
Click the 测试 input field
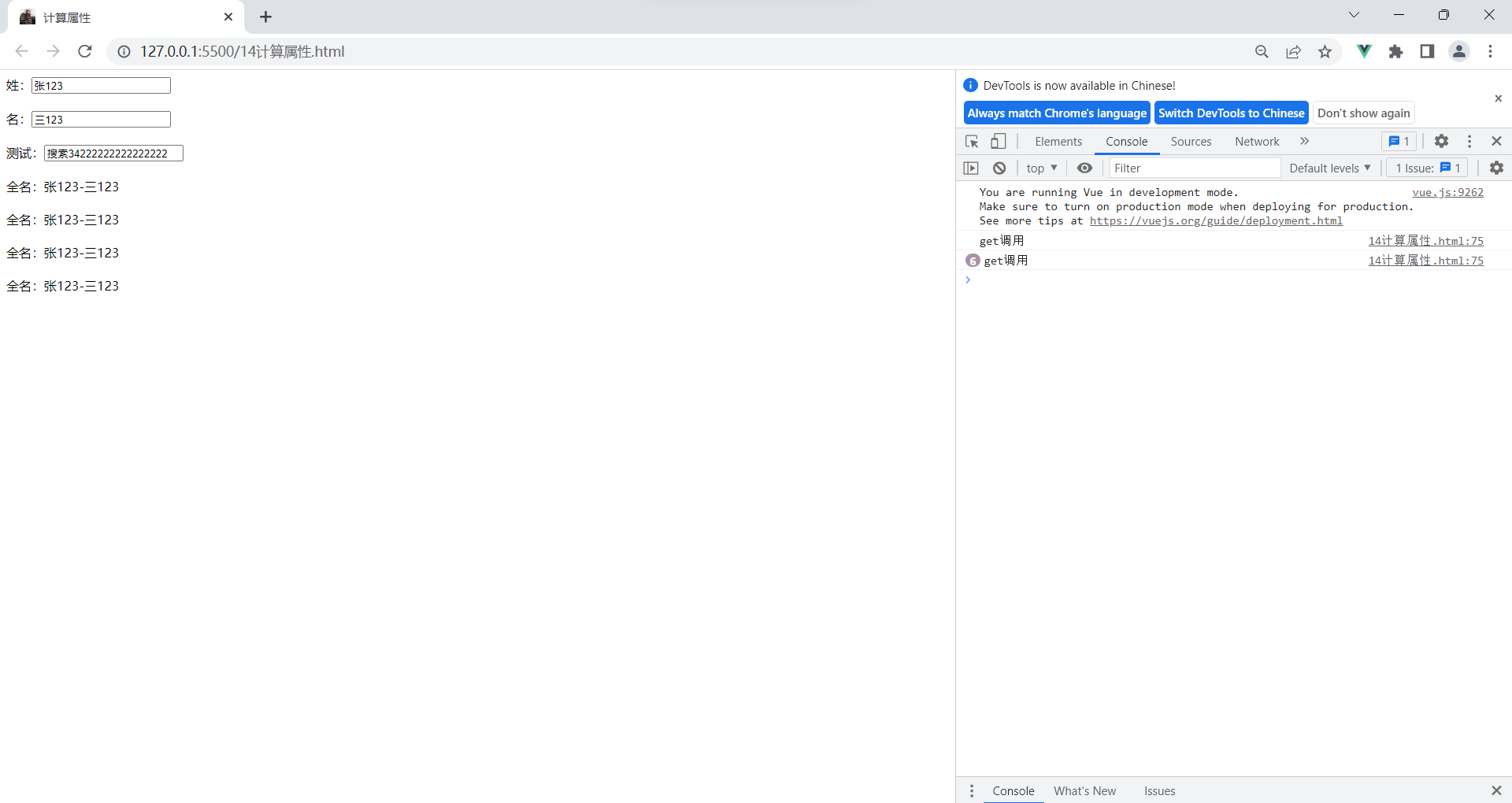click(x=113, y=153)
